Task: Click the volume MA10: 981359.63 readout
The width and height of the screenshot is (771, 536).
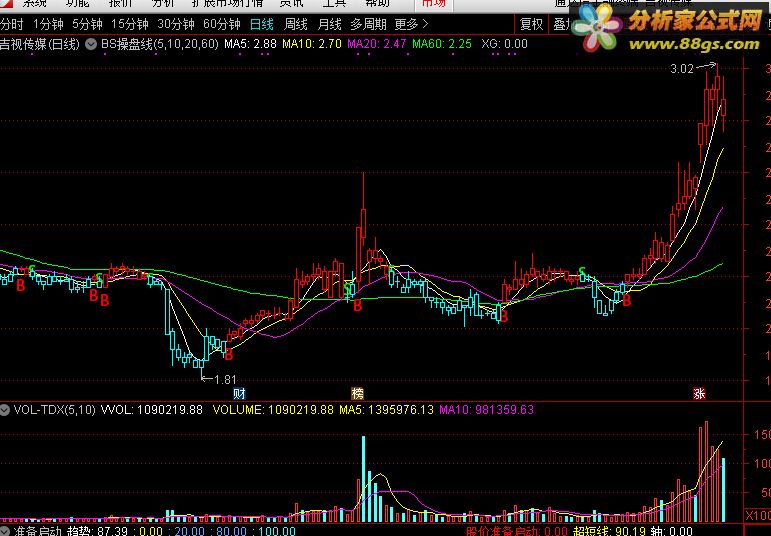Action: click(x=486, y=410)
